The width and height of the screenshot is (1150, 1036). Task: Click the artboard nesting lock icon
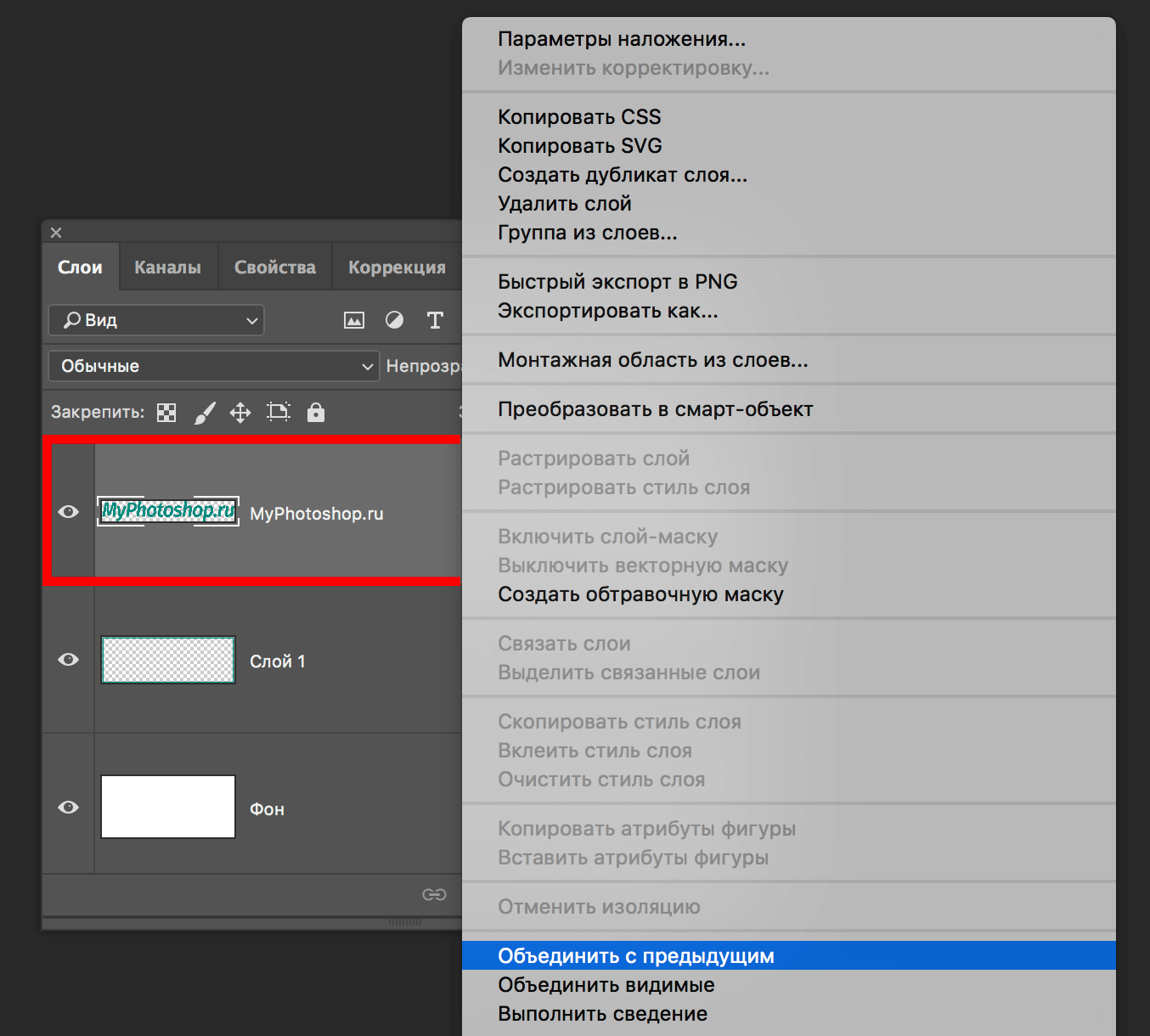coord(279,412)
